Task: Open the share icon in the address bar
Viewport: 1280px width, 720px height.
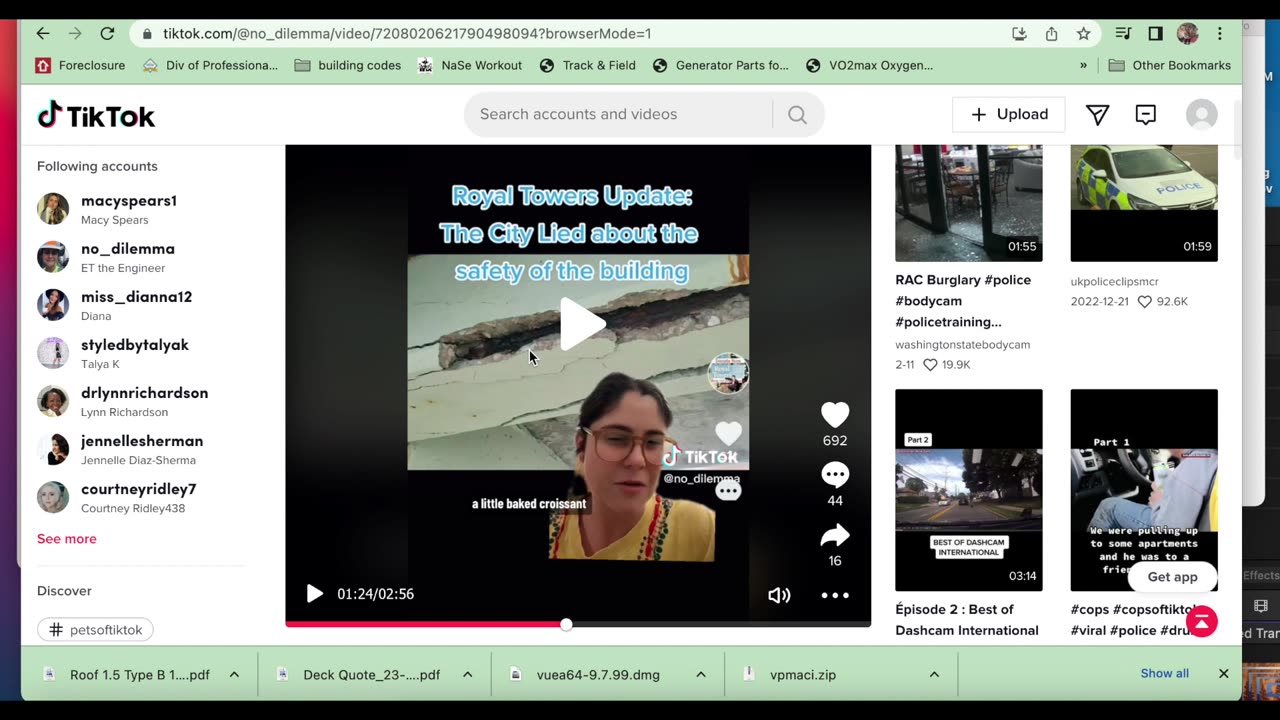Action: coord(1051,33)
